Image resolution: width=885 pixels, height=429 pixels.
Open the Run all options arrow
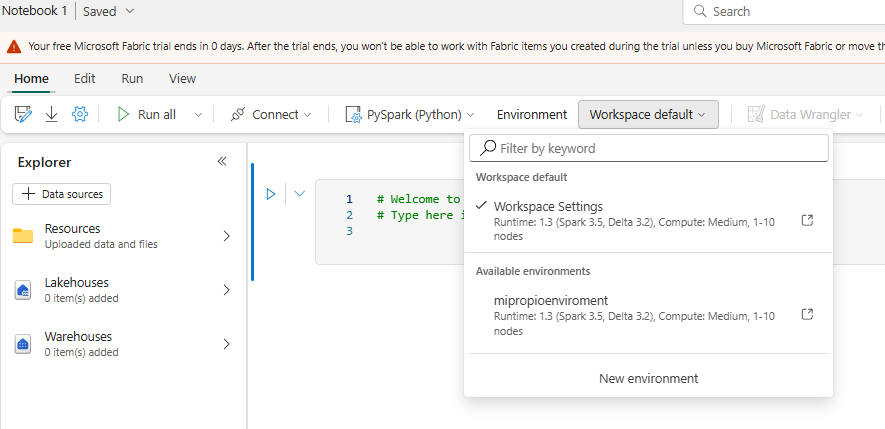(198, 115)
